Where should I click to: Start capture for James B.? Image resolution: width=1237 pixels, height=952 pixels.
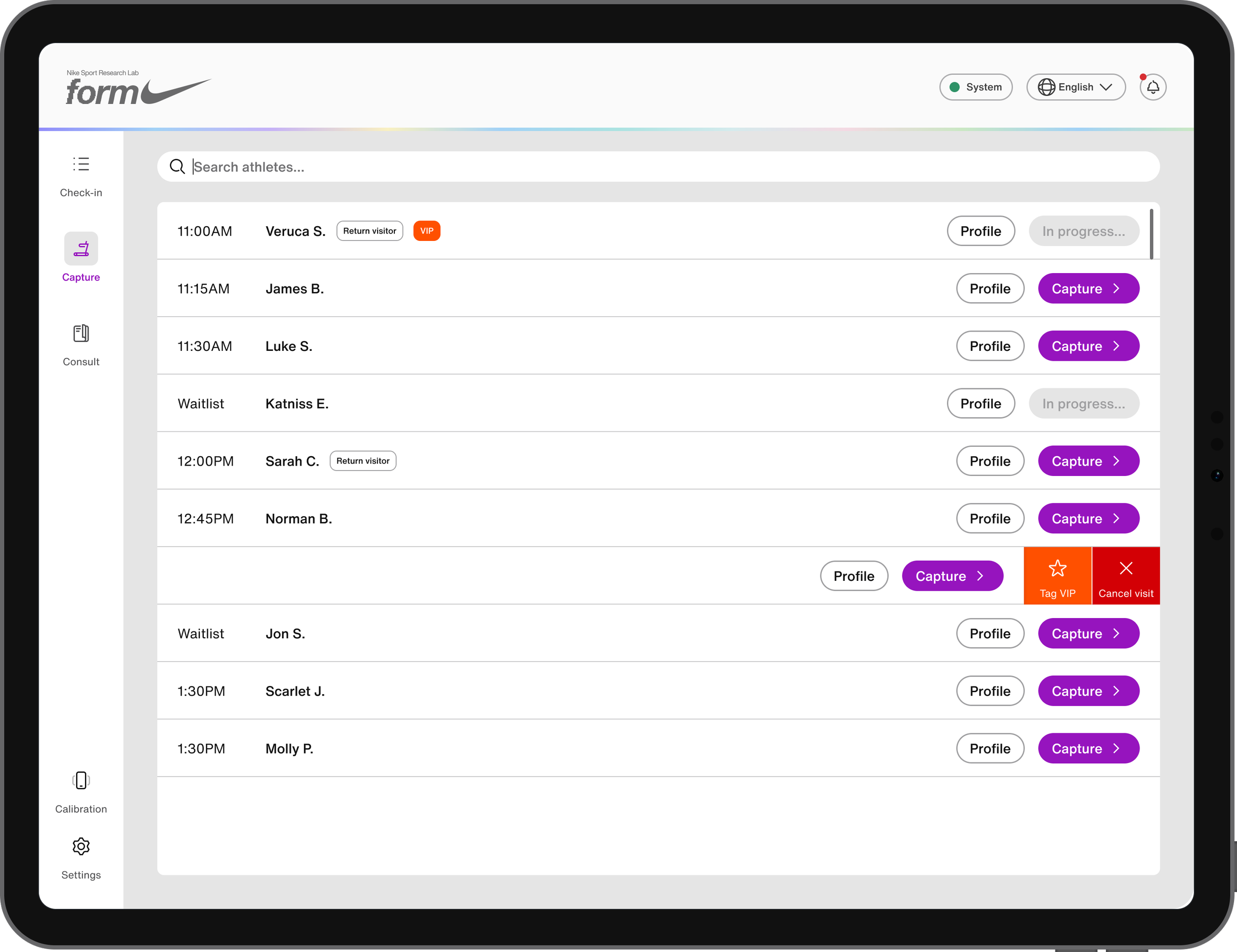pyautogui.click(x=1088, y=289)
